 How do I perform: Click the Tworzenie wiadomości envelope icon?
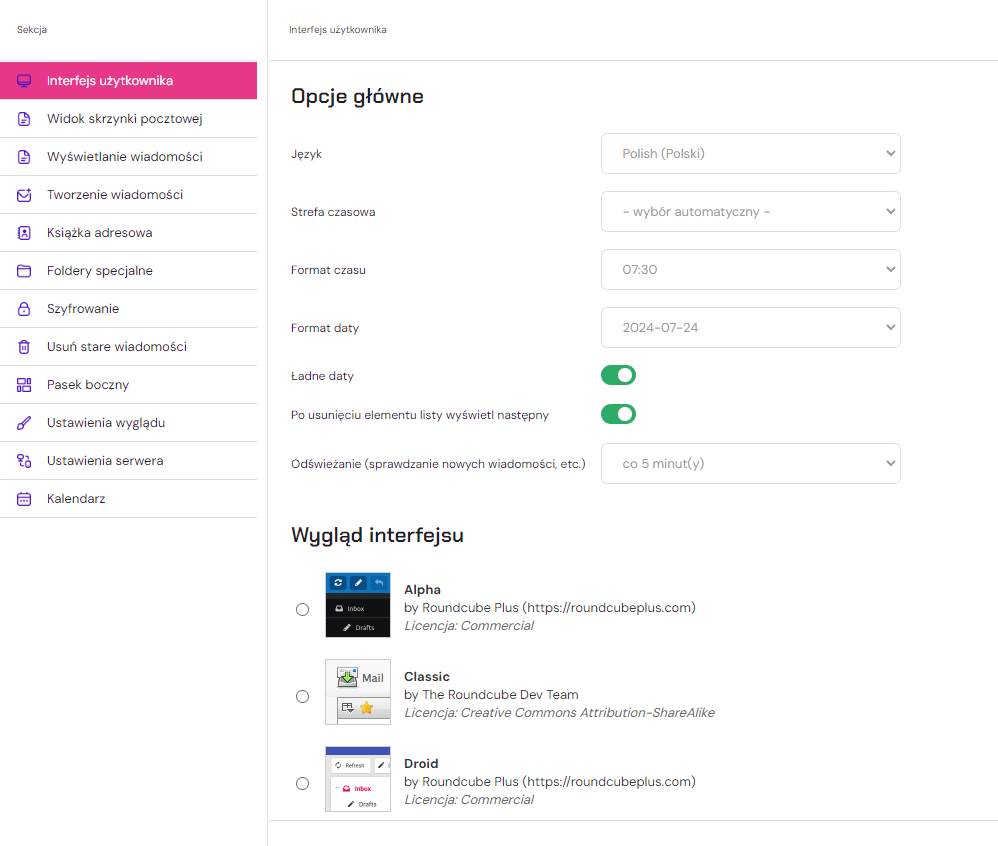(x=24, y=194)
